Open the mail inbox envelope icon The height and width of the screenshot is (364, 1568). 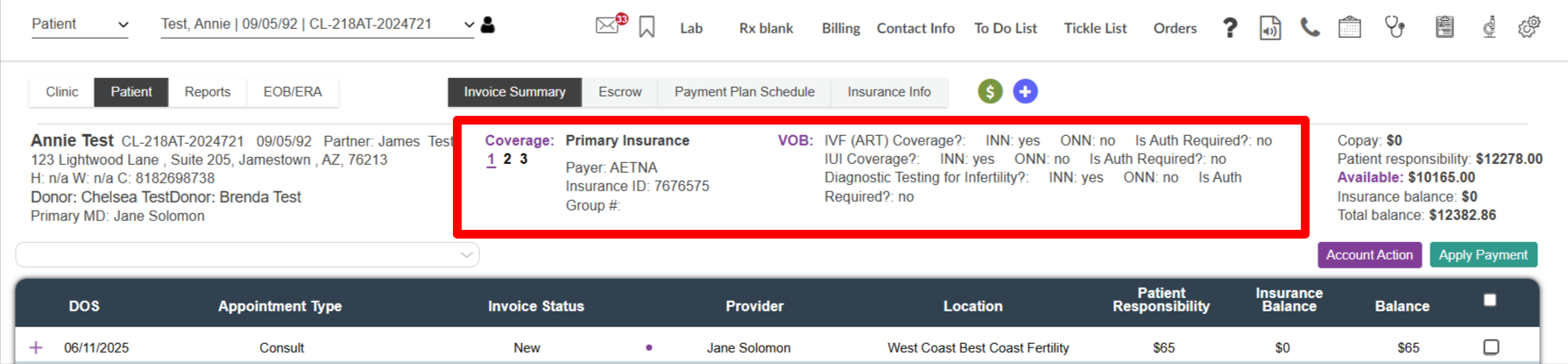coord(607,25)
